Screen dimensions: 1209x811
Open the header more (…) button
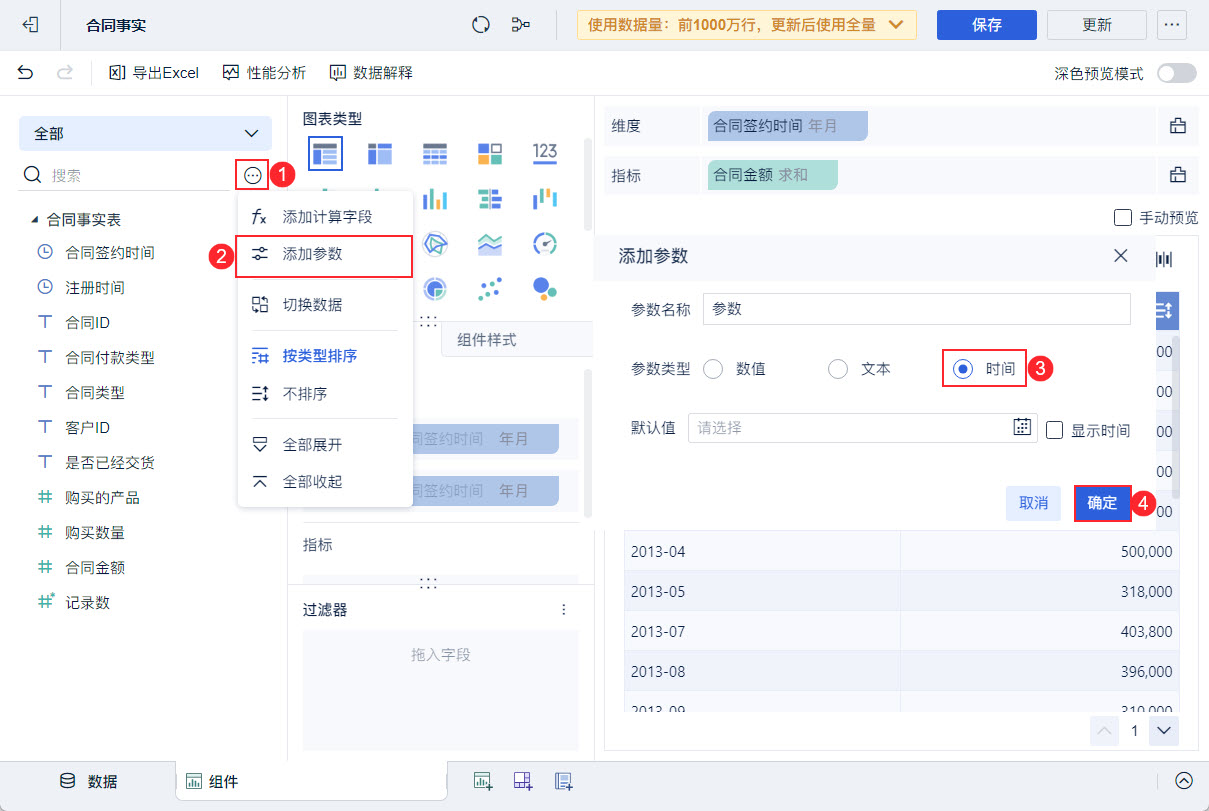point(1172,25)
